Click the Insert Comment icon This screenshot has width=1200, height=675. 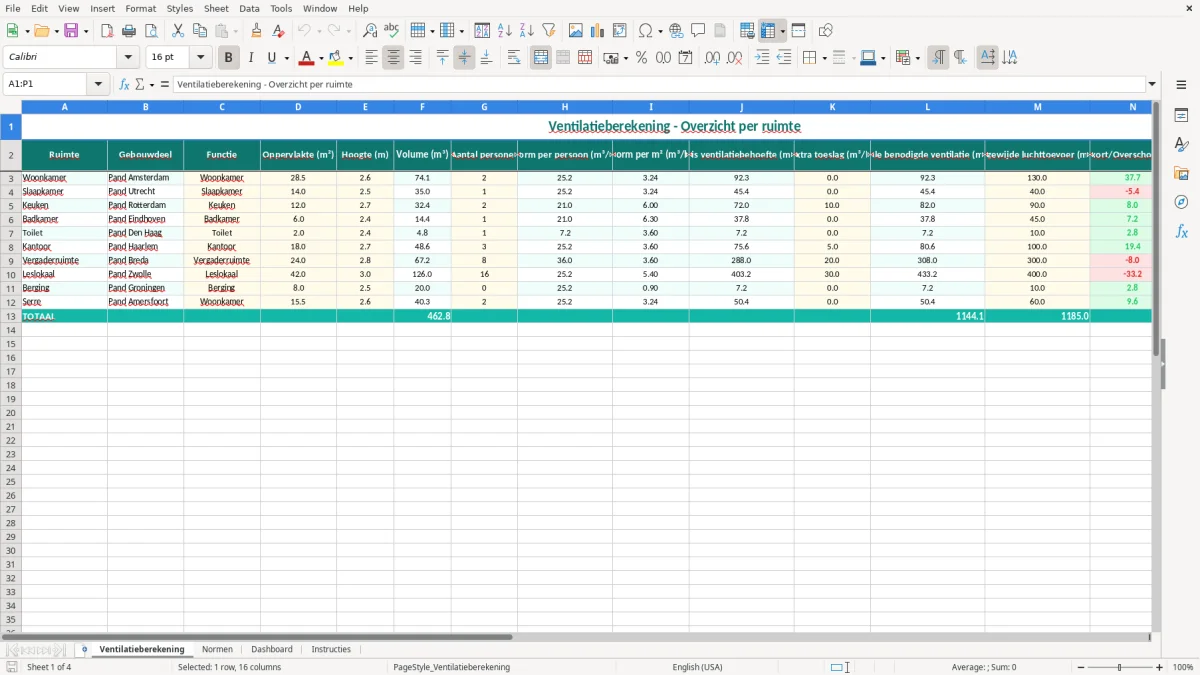point(699,31)
